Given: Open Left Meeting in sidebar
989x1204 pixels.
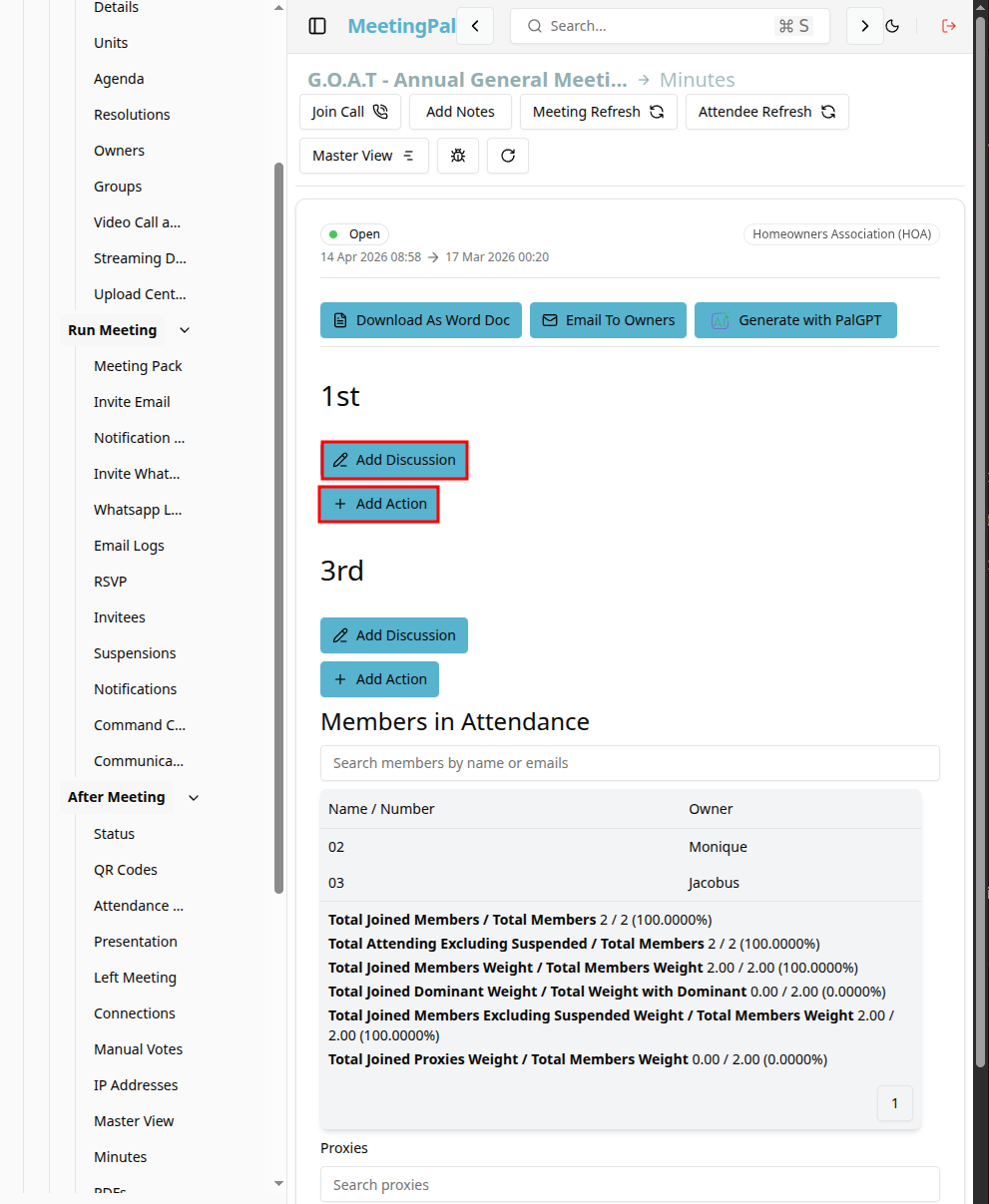Looking at the screenshot, I should click(x=135, y=978).
